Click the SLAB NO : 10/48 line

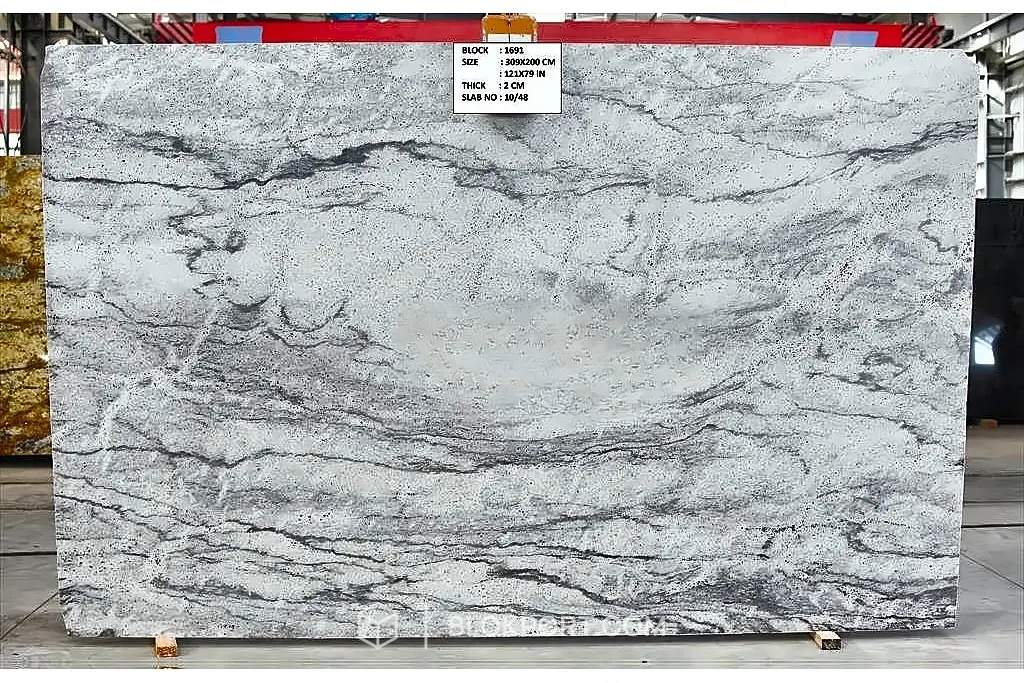click(494, 97)
